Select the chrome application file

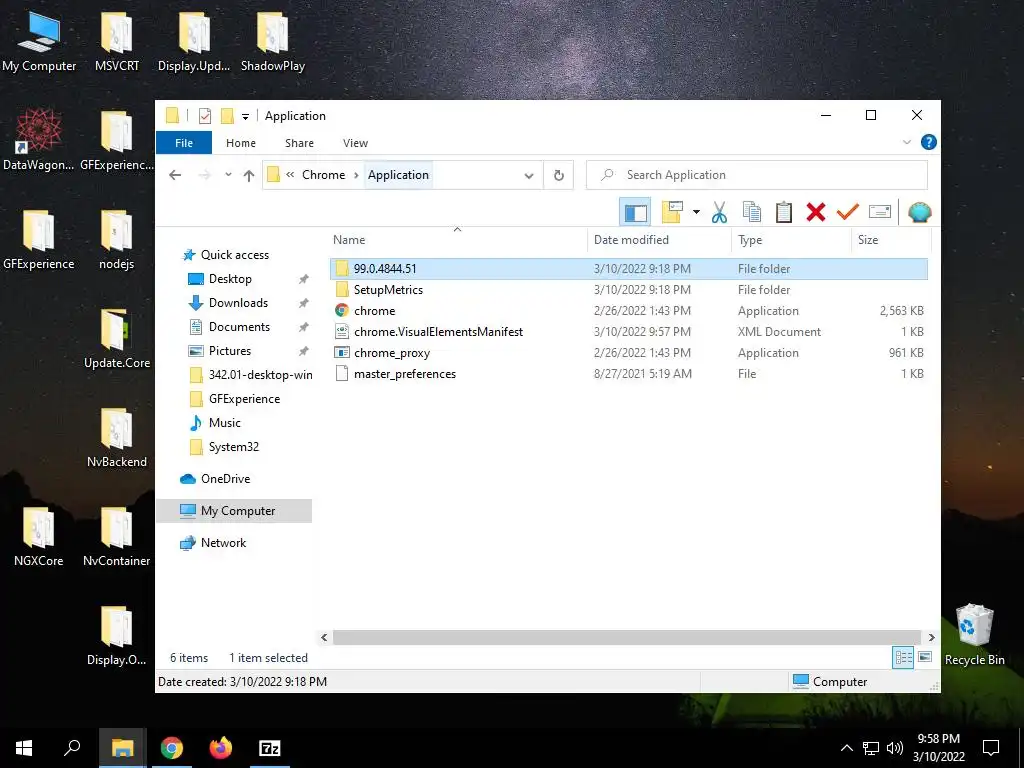(x=629, y=311)
